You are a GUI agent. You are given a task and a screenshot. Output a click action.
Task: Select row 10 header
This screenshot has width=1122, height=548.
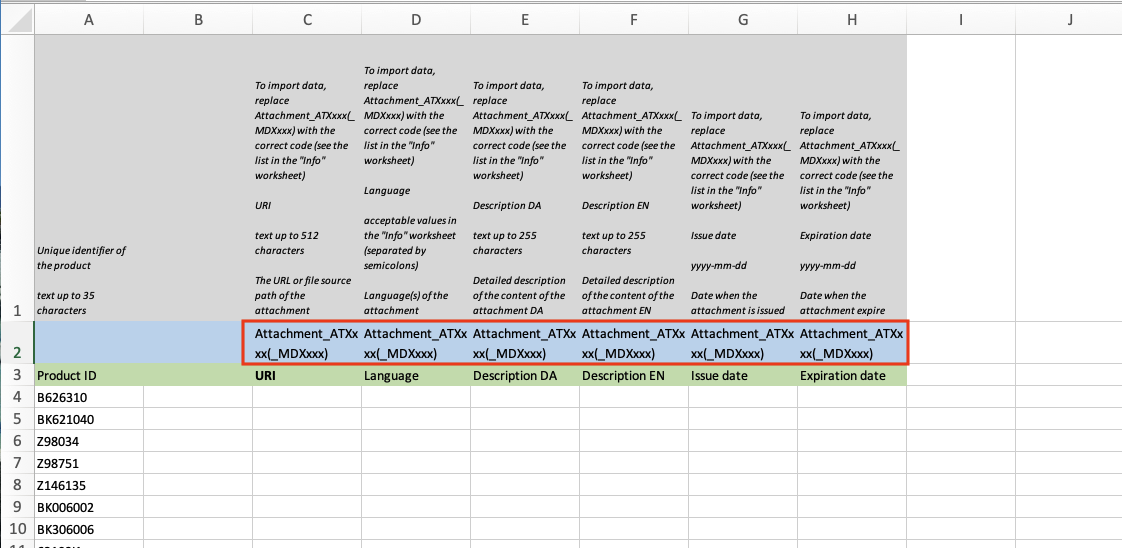(x=19, y=530)
